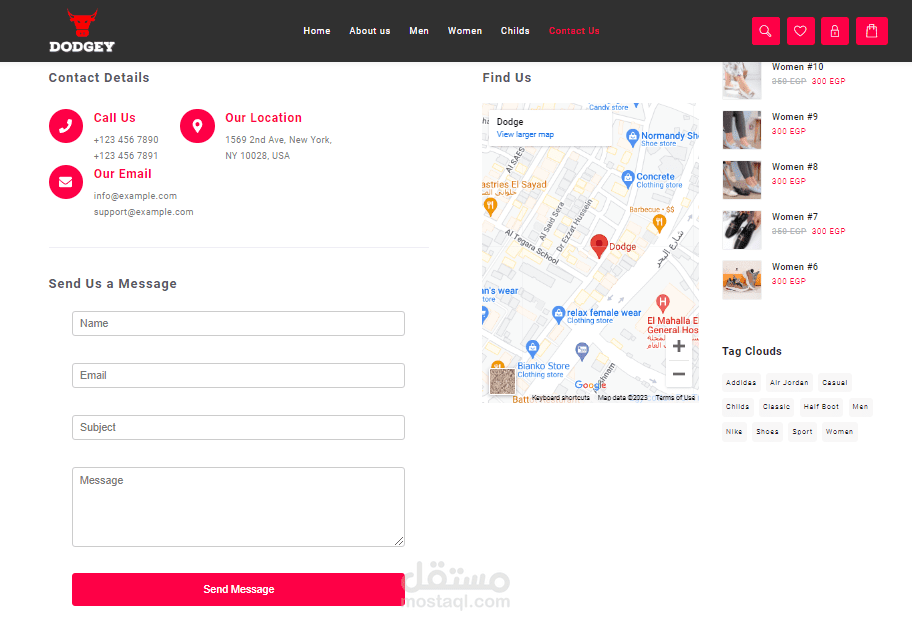Zoom out on the map

pyautogui.click(x=678, y=374)
